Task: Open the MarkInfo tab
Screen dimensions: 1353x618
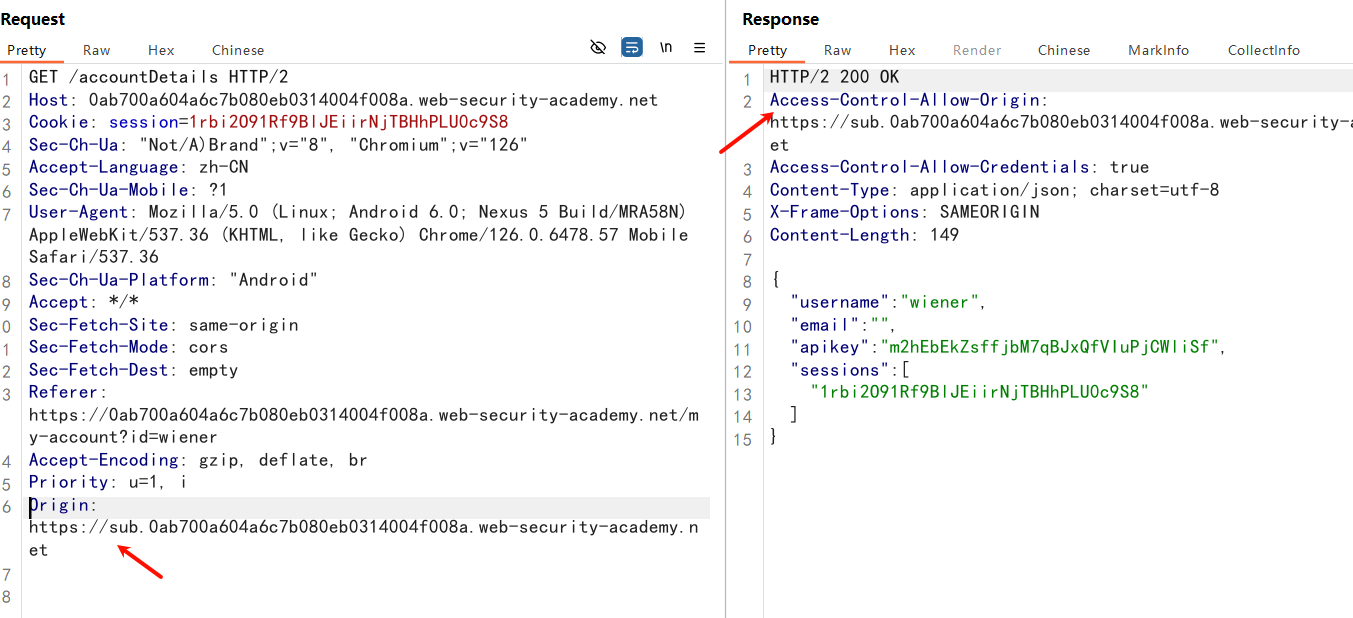Action: tap(1158, 50)
